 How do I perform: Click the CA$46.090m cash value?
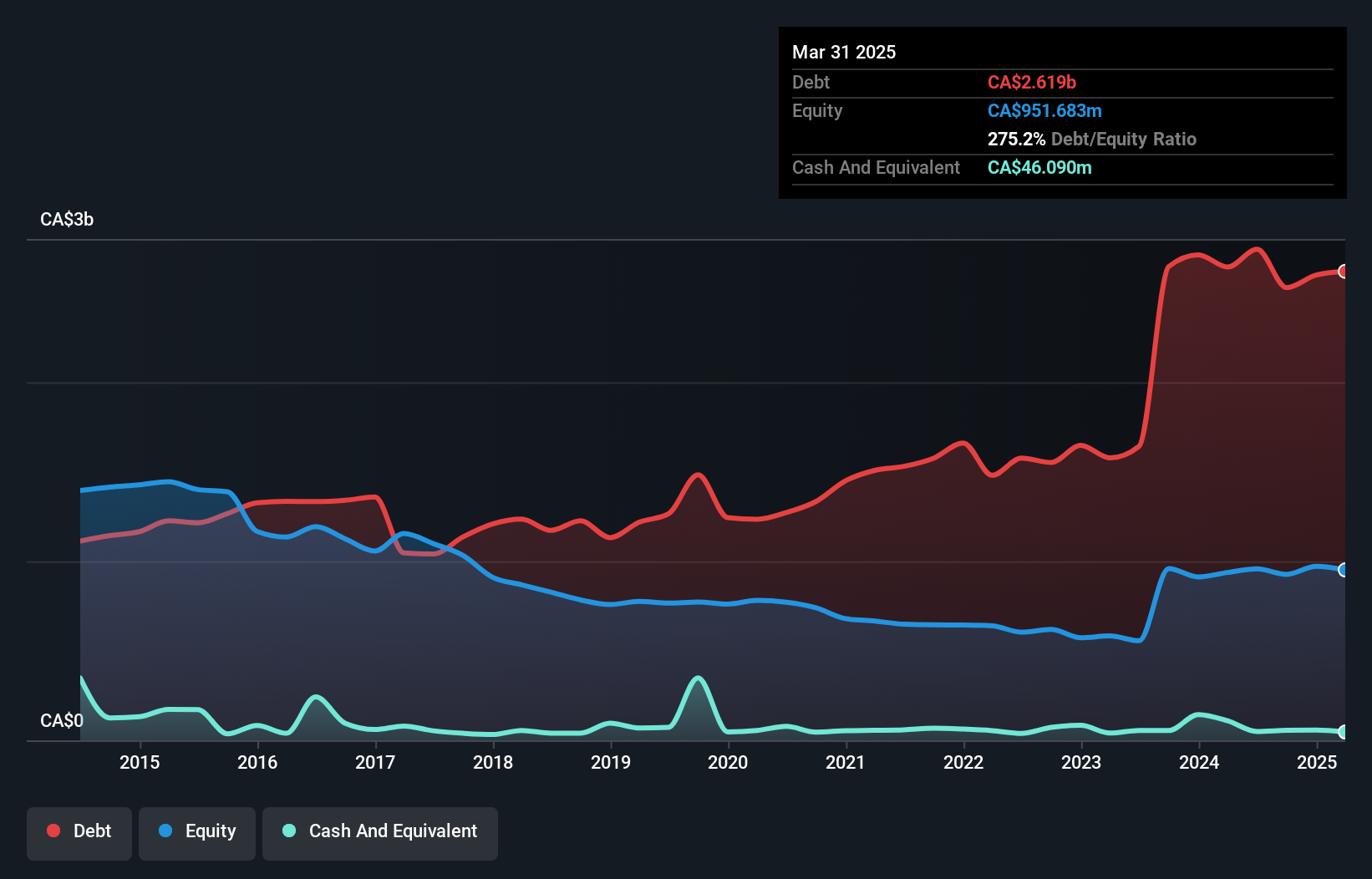click(x=1039, y=167)
